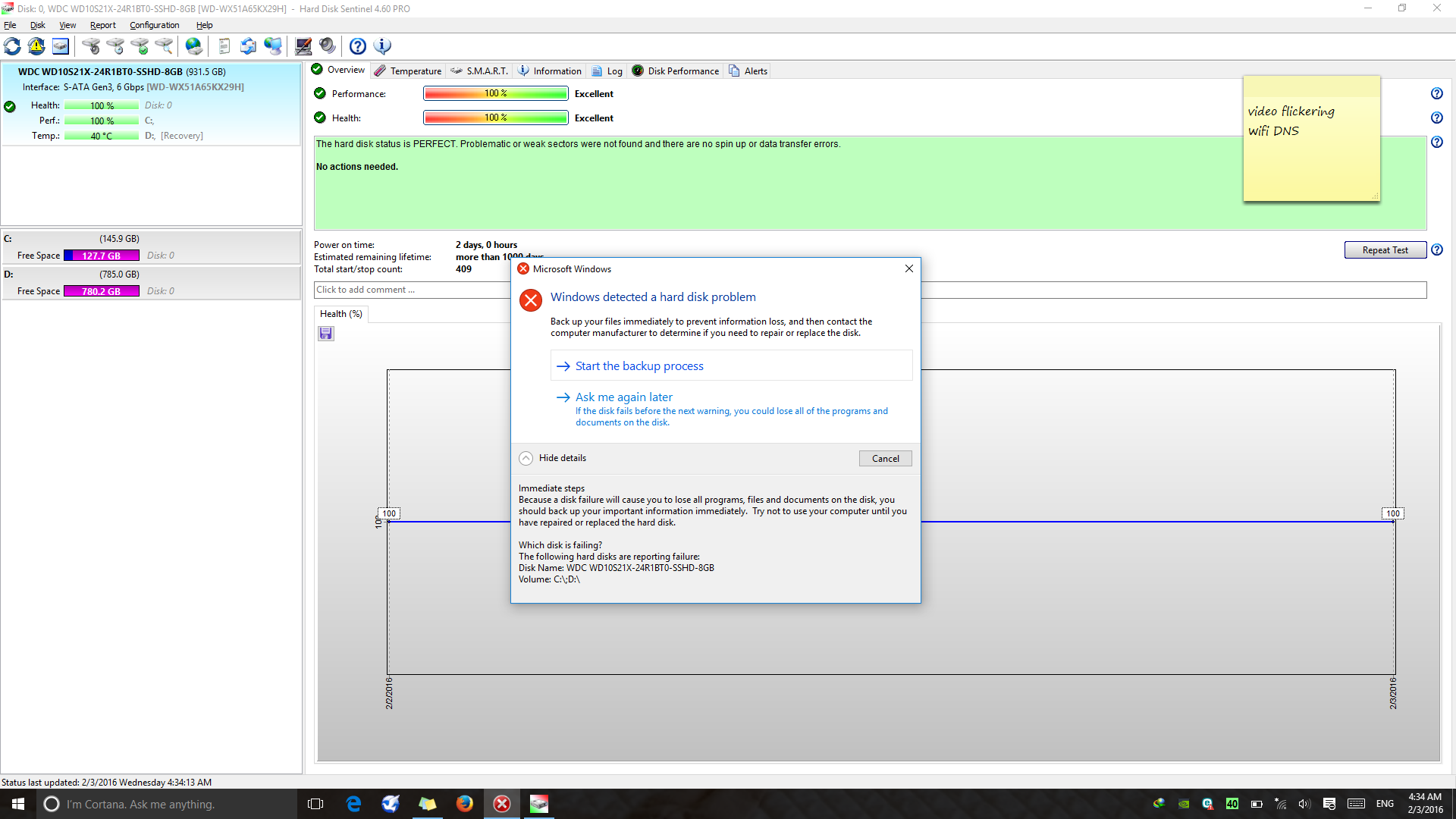Click the save icon above the health graph
Screen dimensions: 1456x819
click(326, 334)
